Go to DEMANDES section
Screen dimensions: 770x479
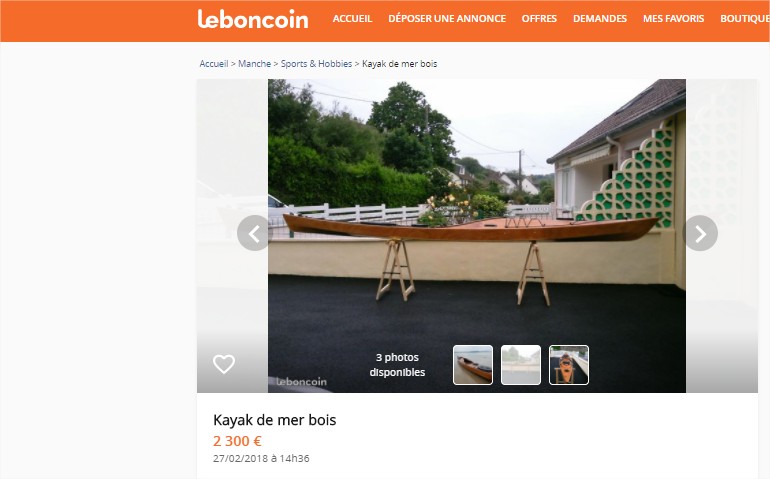(x=600, y=19)
